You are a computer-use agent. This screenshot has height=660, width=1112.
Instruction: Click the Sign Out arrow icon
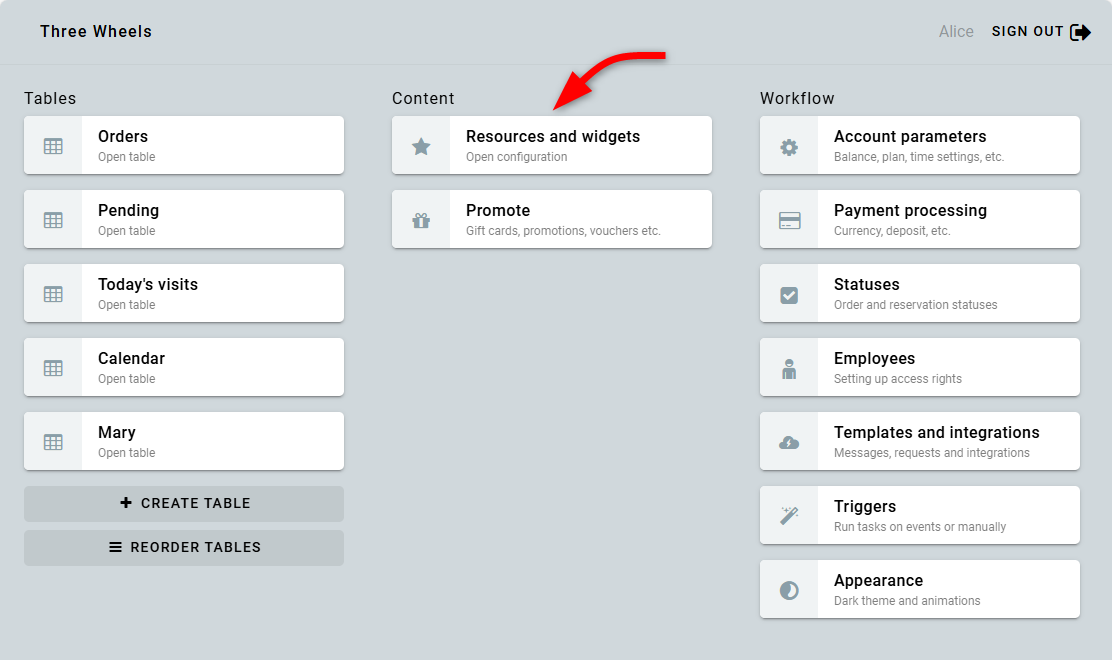[1080, 32]
